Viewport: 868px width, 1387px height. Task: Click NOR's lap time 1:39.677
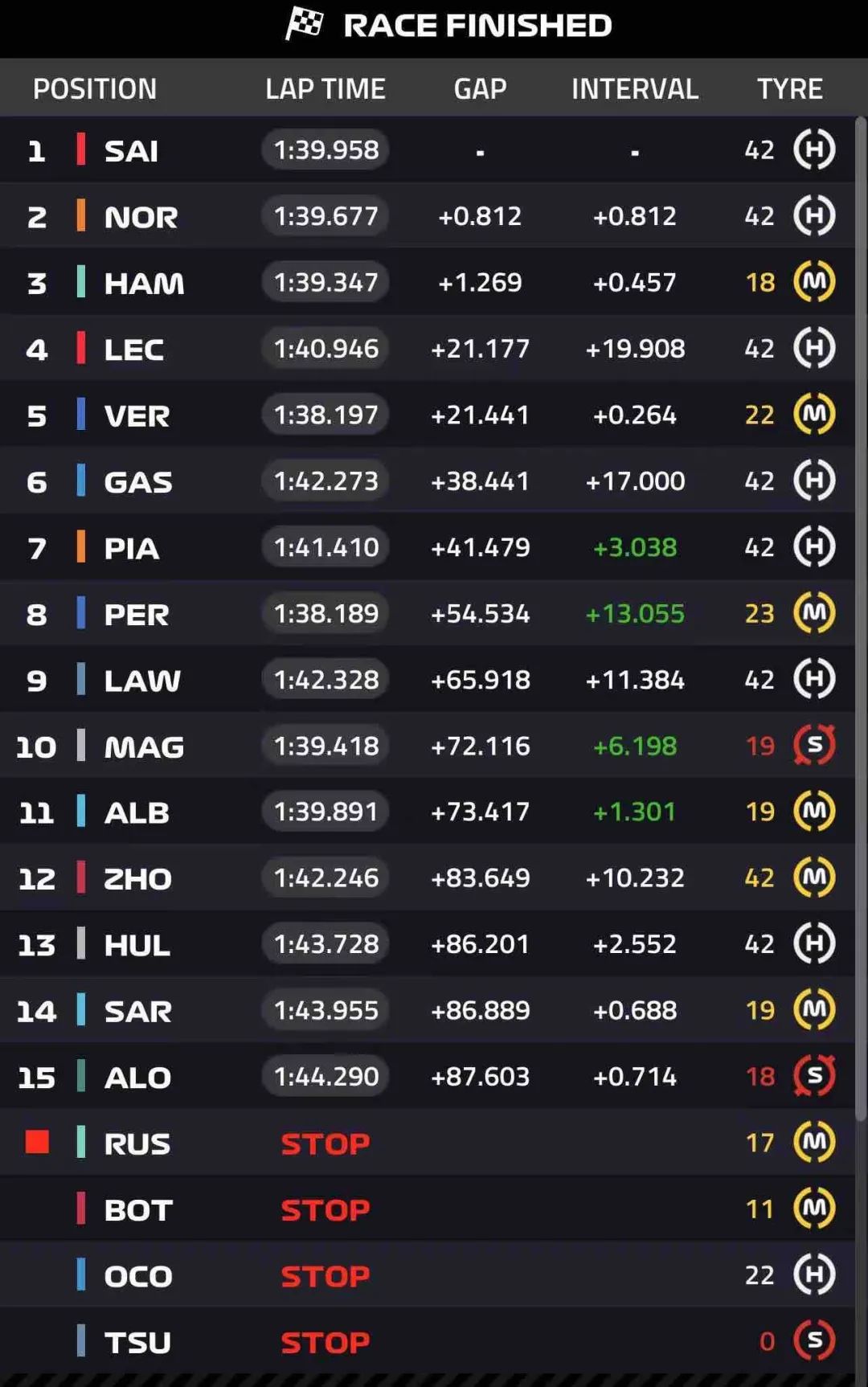coord(325,216)
